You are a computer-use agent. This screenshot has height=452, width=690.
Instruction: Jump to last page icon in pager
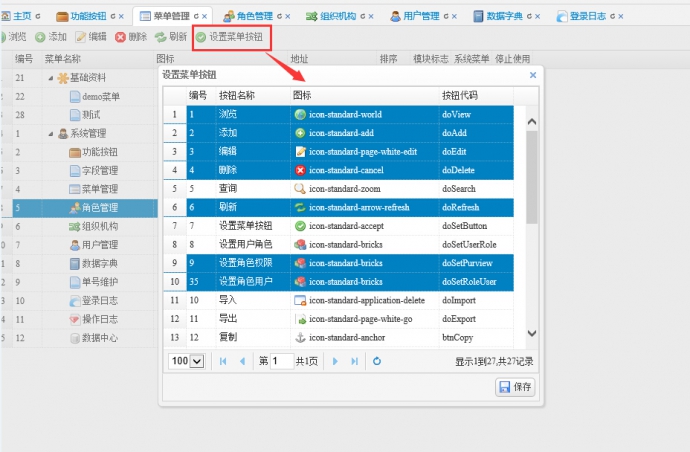tap(354, 361)
